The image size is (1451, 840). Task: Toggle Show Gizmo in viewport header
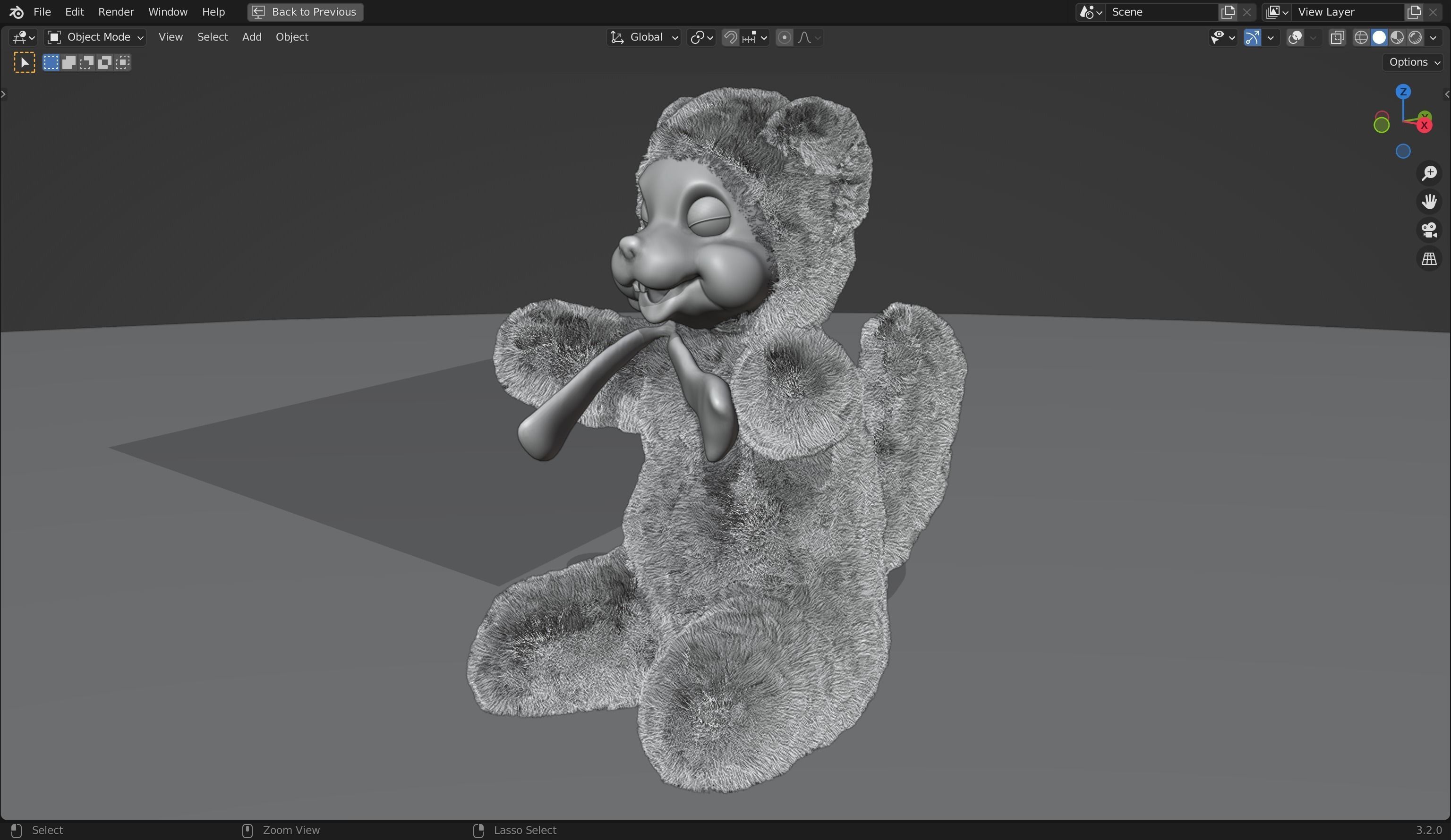click(1253, 37)
